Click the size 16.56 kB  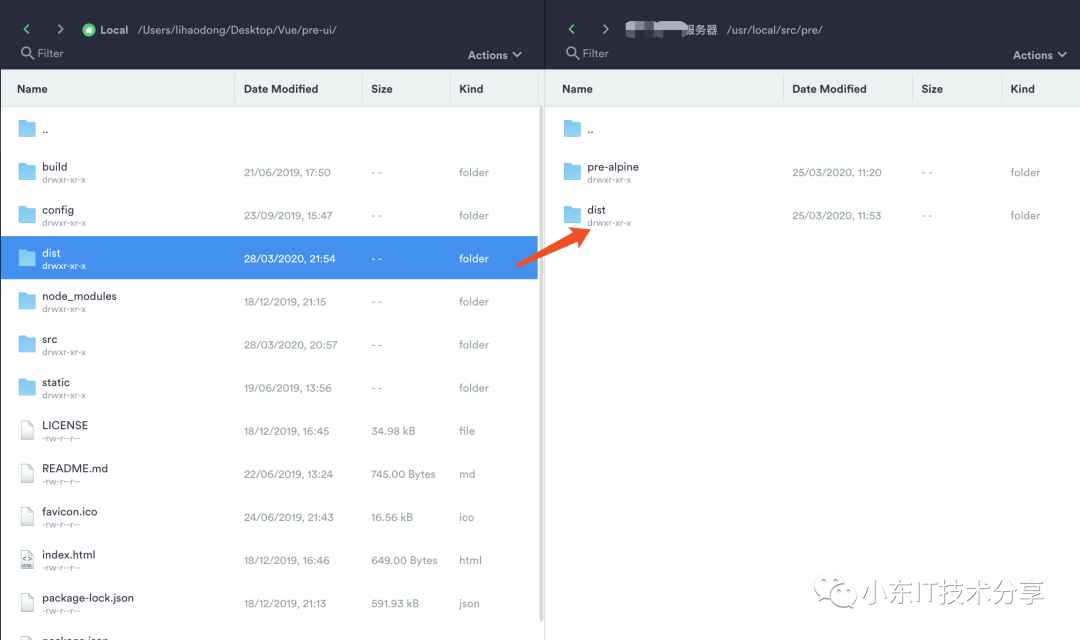[392, 517]
